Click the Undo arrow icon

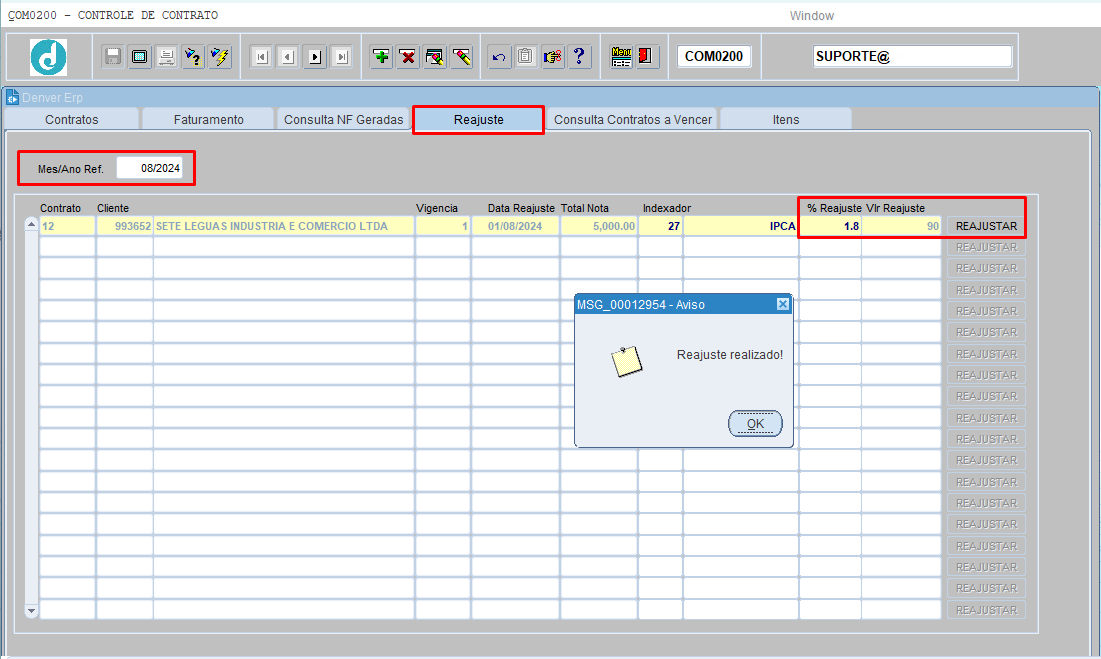pos(499,57)
